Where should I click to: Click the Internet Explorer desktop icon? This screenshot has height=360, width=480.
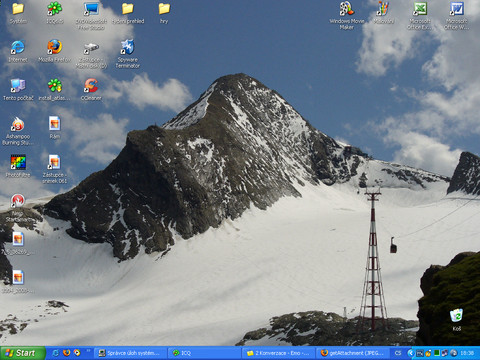[18, 51]
